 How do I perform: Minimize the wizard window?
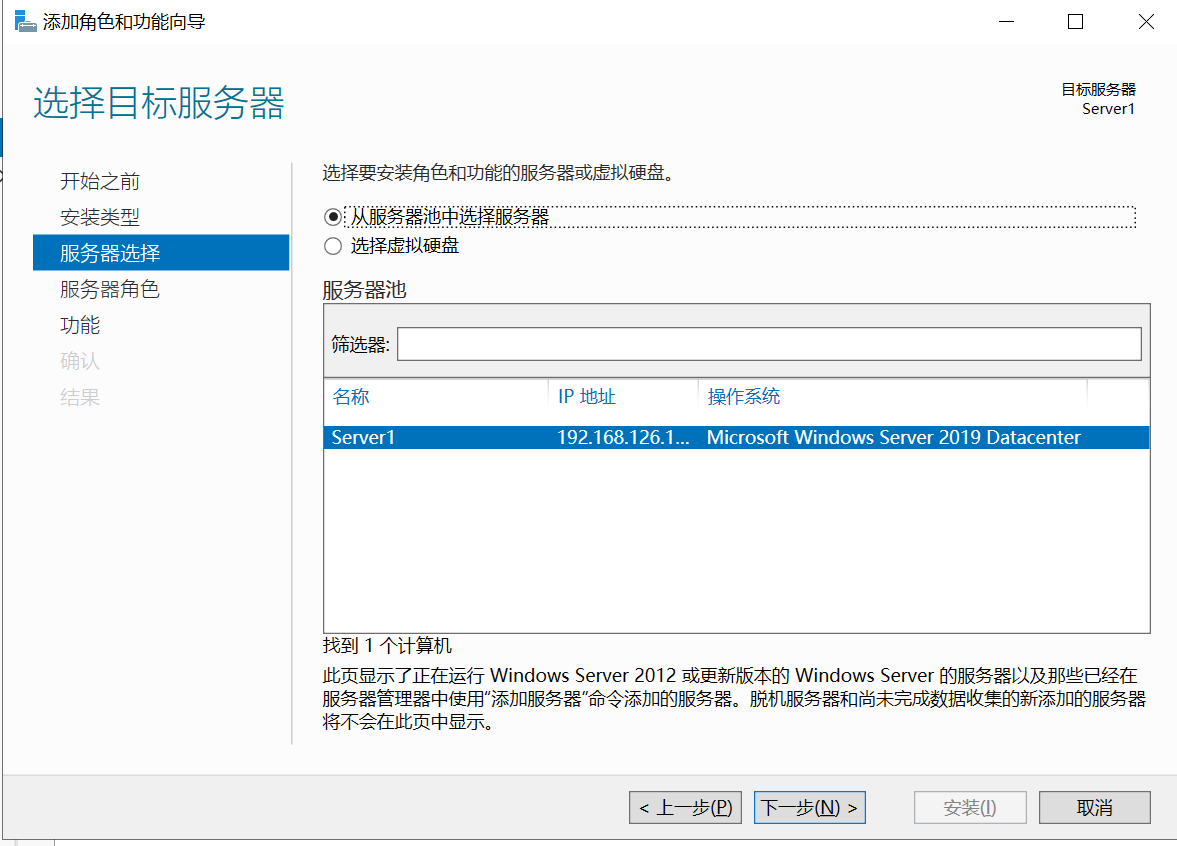click(x=1007, y=22)
